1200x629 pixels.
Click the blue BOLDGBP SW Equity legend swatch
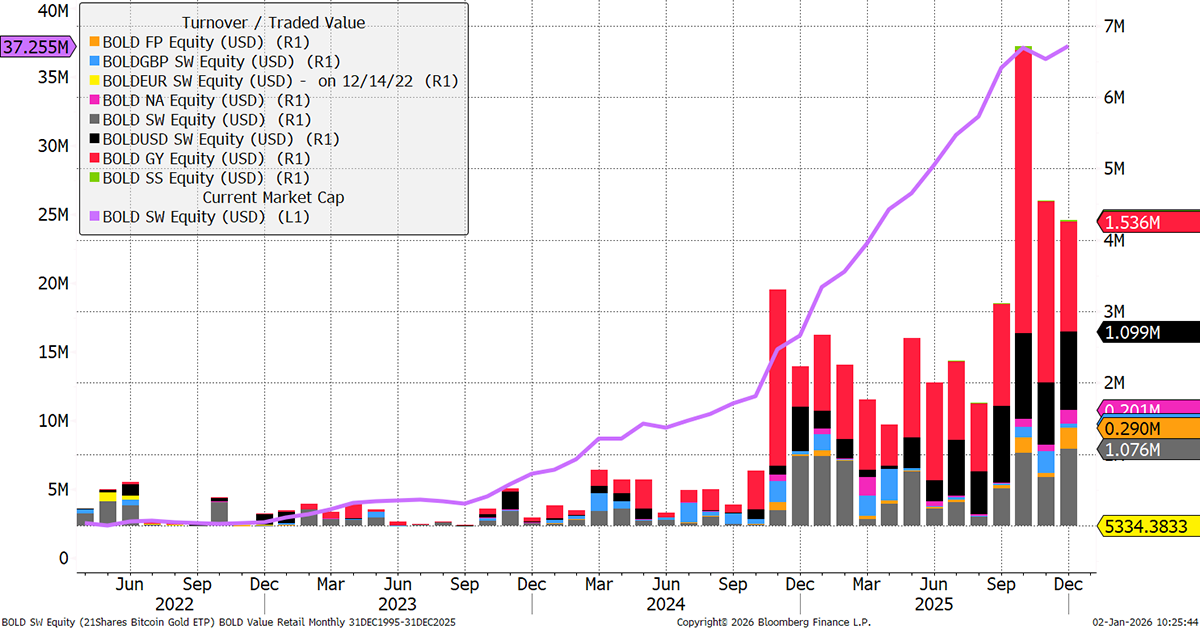click(94, 61)
